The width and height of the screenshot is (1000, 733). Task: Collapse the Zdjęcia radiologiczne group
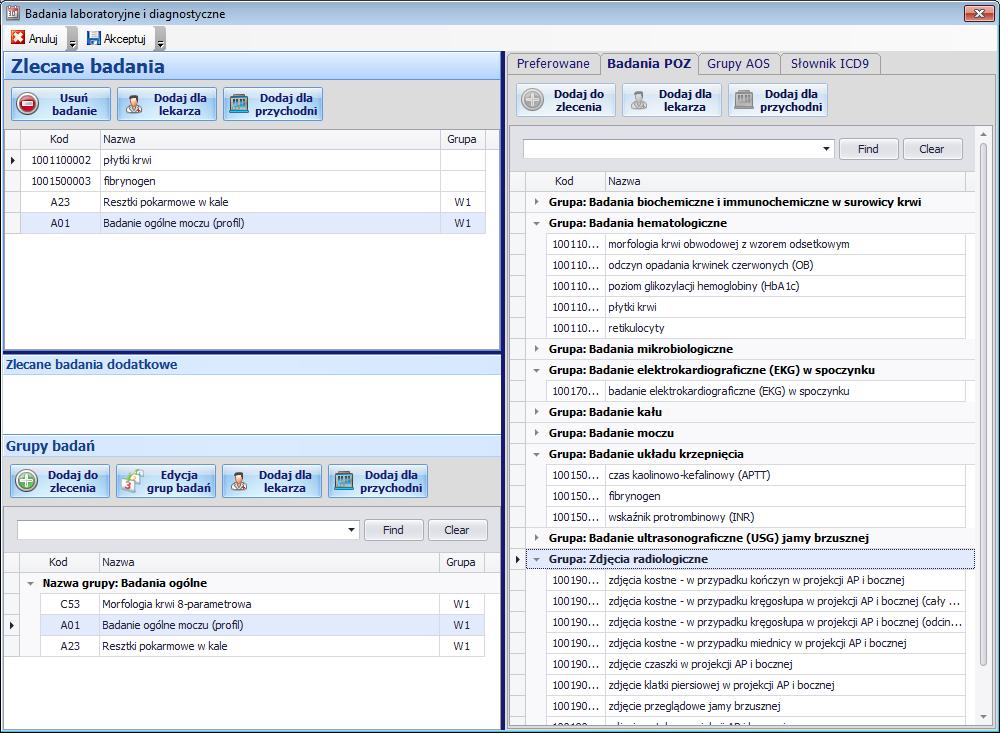coord(536,559)
